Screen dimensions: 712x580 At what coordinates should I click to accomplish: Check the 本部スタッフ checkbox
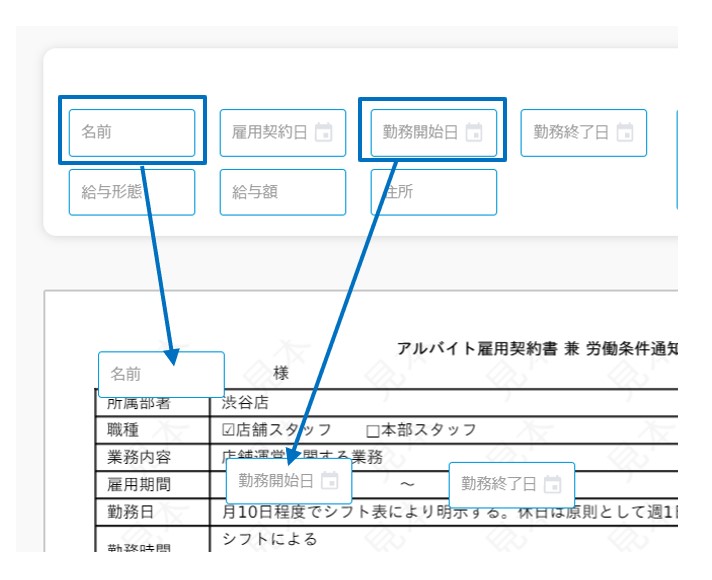(372, 431)
